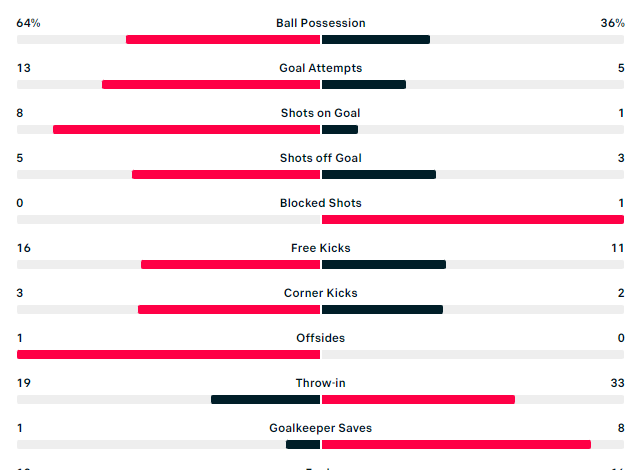The width and height of the screenshot is (630, 470).
Task: Click the home Free Kicks value 16
Action: point(23,248)
